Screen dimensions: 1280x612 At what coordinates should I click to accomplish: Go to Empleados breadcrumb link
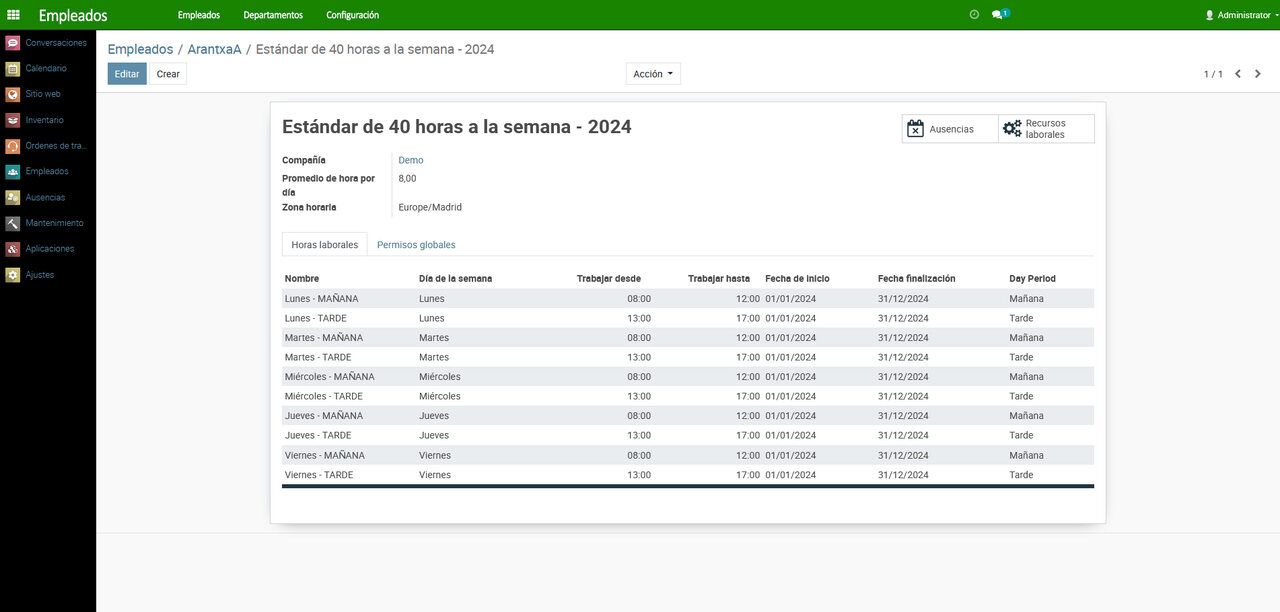[140, 49]
